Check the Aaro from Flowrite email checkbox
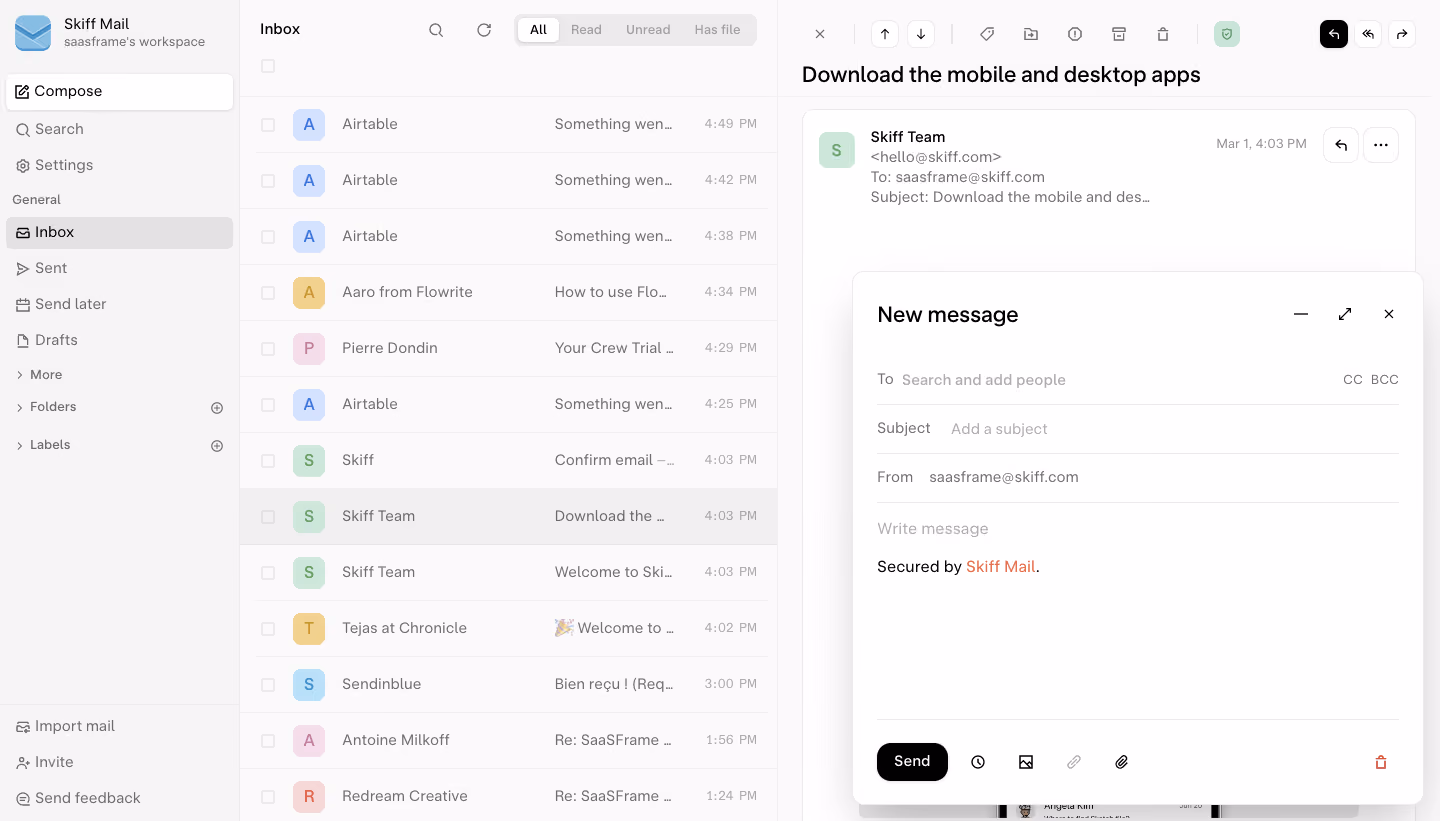Viewport: 1440px width, 821px height. (268, 293)
